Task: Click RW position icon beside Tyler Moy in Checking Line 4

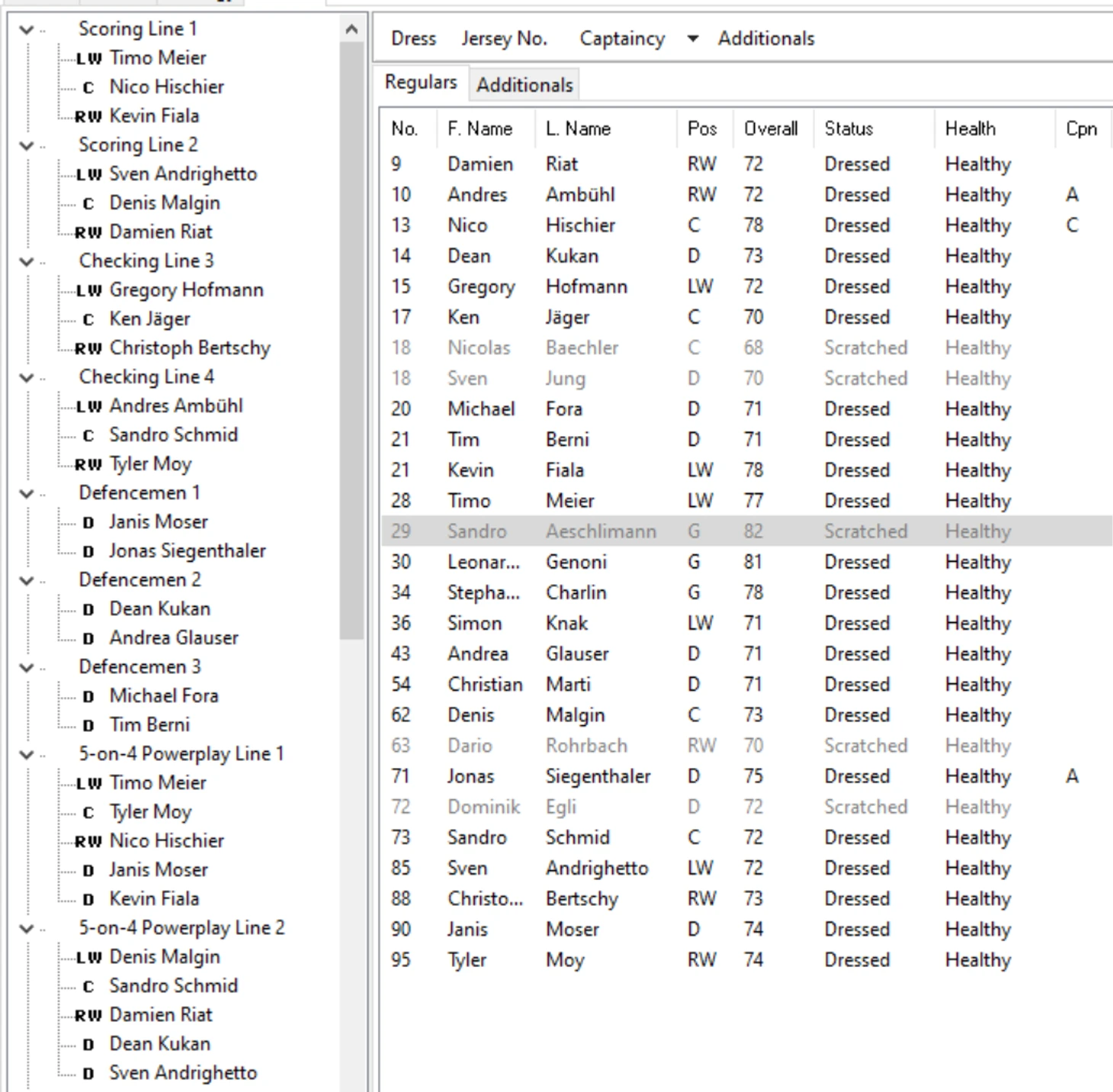Action: [x=88, y=464]
